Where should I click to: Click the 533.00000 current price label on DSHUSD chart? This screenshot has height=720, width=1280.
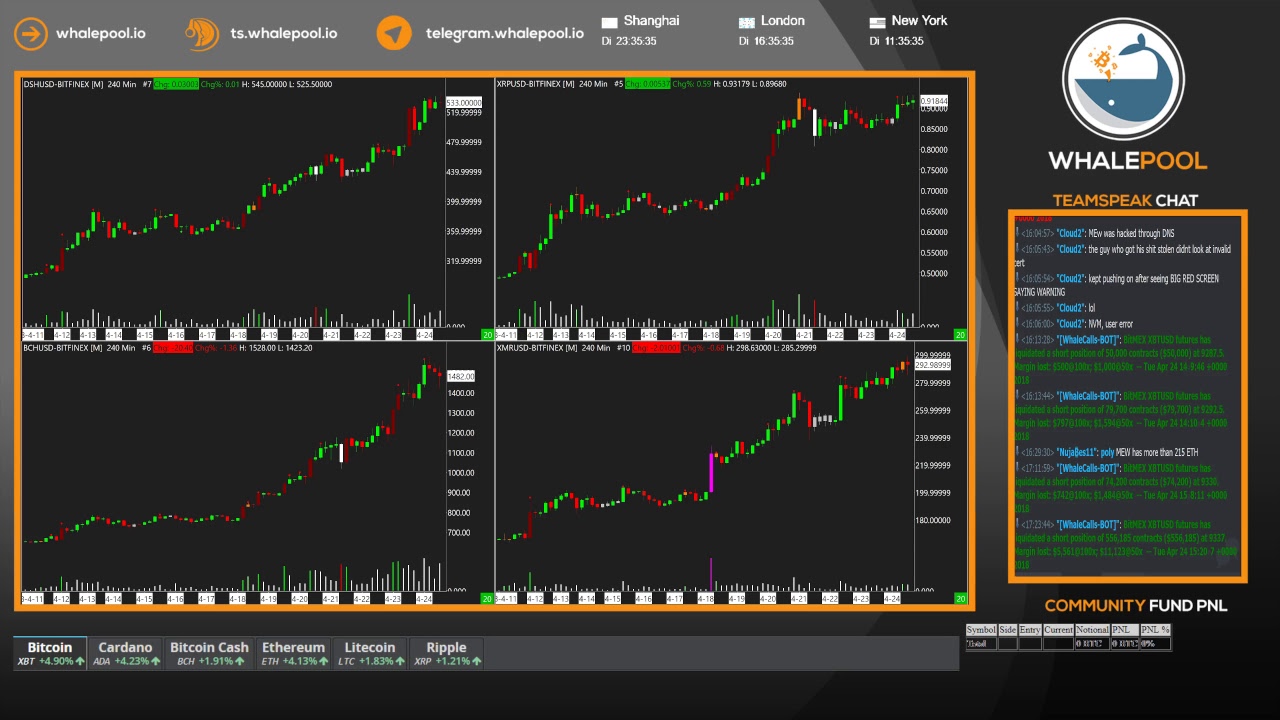coord(464,103)
